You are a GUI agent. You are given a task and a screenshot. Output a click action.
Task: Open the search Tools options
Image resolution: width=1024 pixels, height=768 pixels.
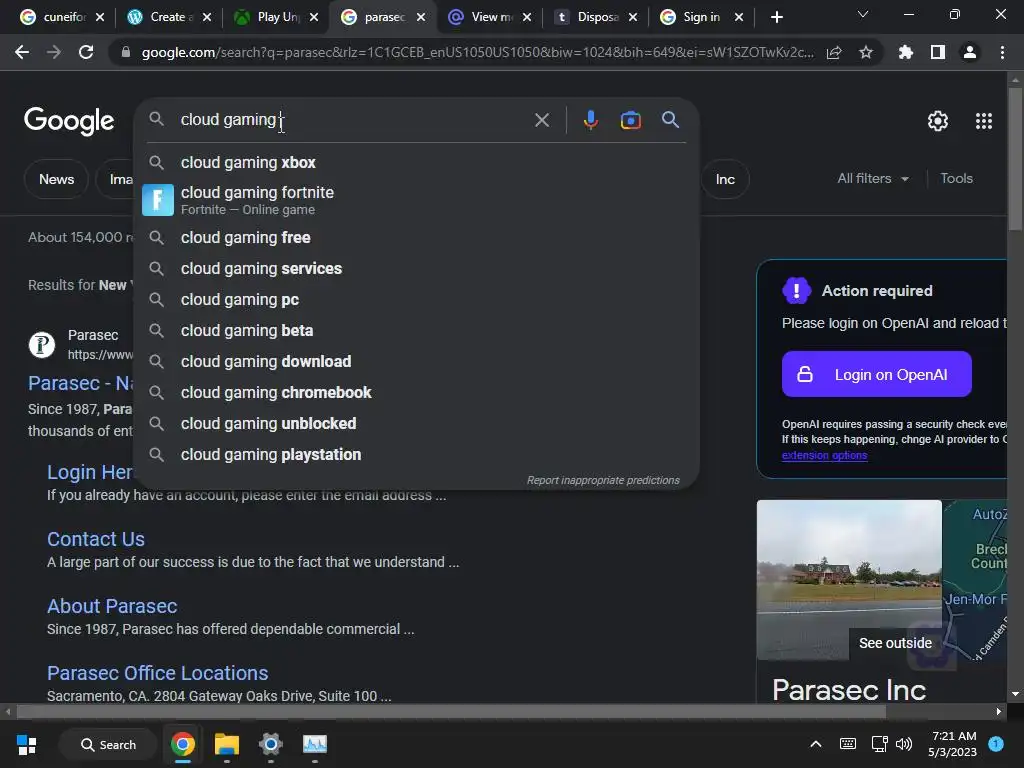click(x=956, y=178)
